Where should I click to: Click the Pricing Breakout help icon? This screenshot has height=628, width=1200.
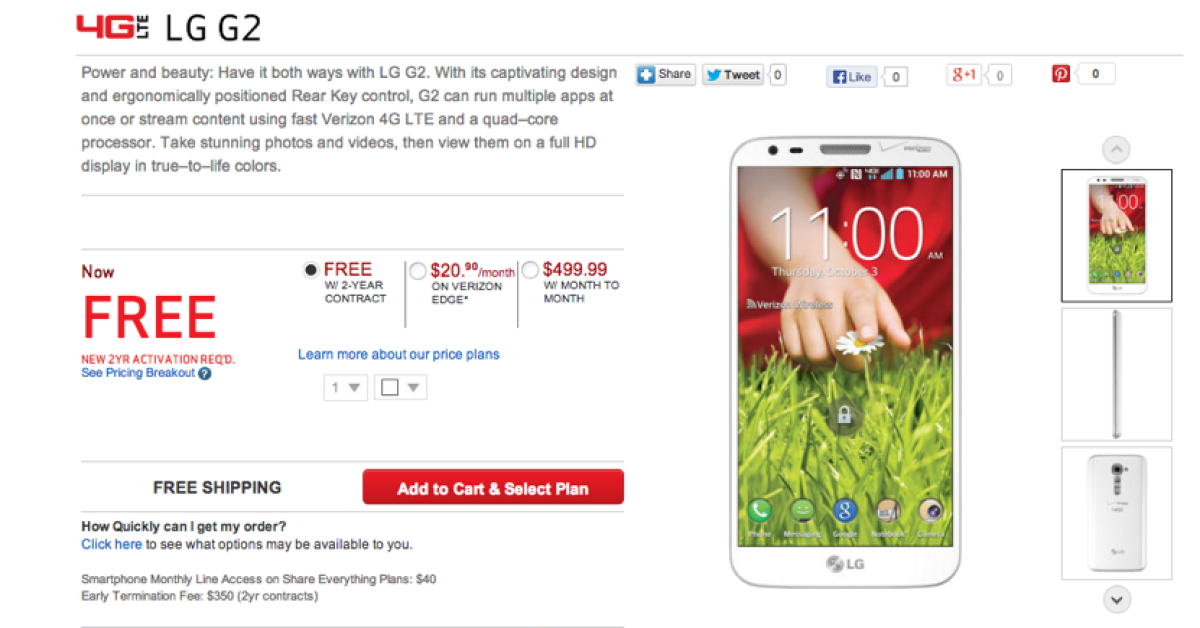pos(205,374)
